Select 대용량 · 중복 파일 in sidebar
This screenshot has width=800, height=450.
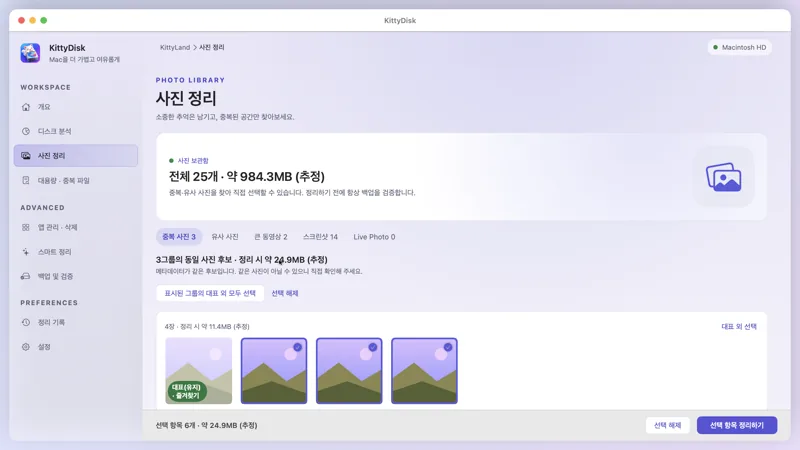click(x=76, y=180)
